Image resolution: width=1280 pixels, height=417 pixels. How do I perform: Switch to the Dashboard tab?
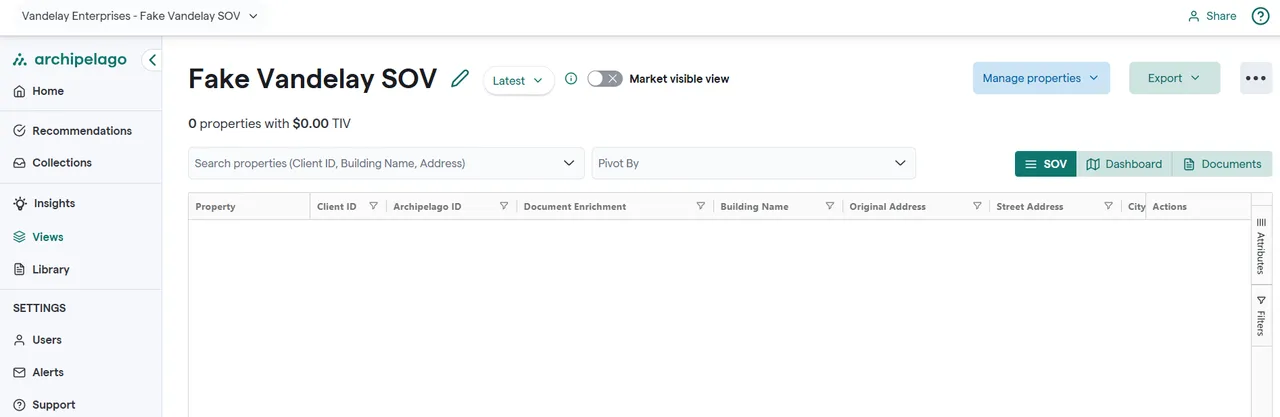click(1124, 164)
